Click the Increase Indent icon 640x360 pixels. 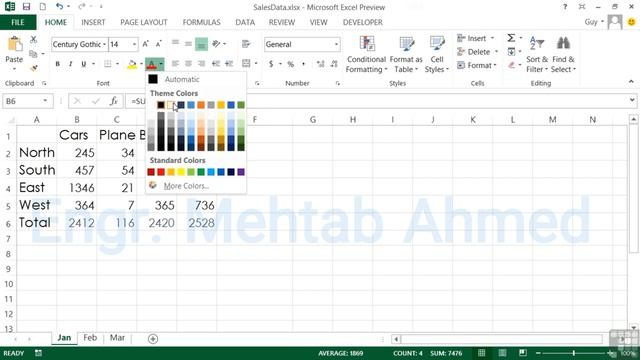[229, 64]
